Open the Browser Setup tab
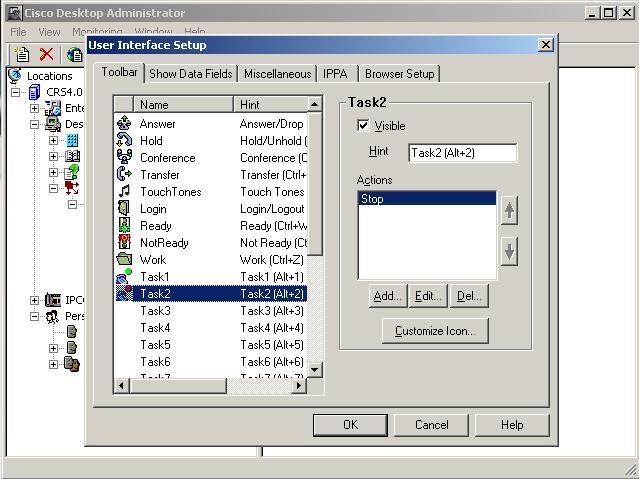Viewport: 639px width, 479px height. 400,74
